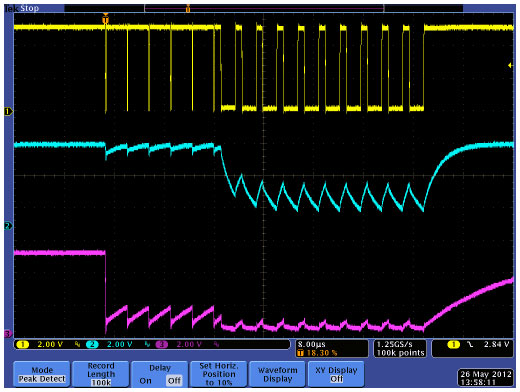The image size is (520, 392).
Task: Open Record Length 100k options
Action: pyautogui.click(x=101, y=375)
